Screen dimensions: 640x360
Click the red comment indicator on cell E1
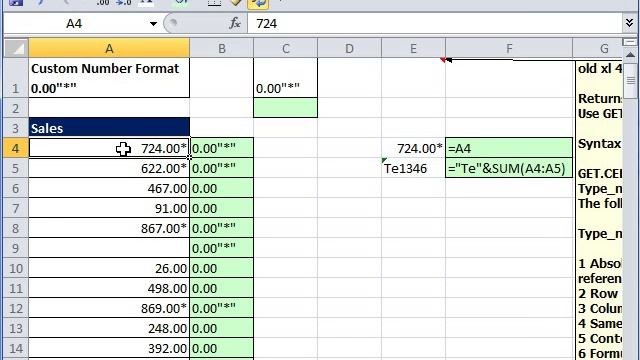point(442,60)
